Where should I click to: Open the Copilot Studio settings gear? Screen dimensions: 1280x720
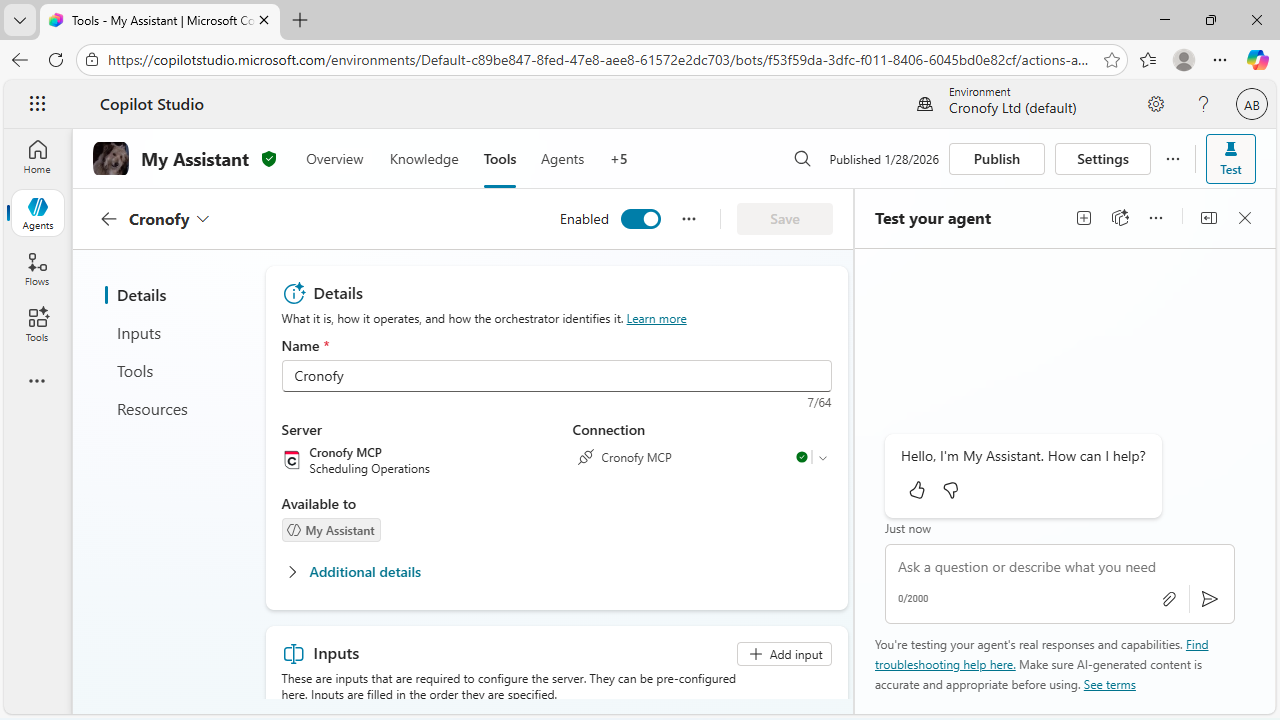point(1156,104)
